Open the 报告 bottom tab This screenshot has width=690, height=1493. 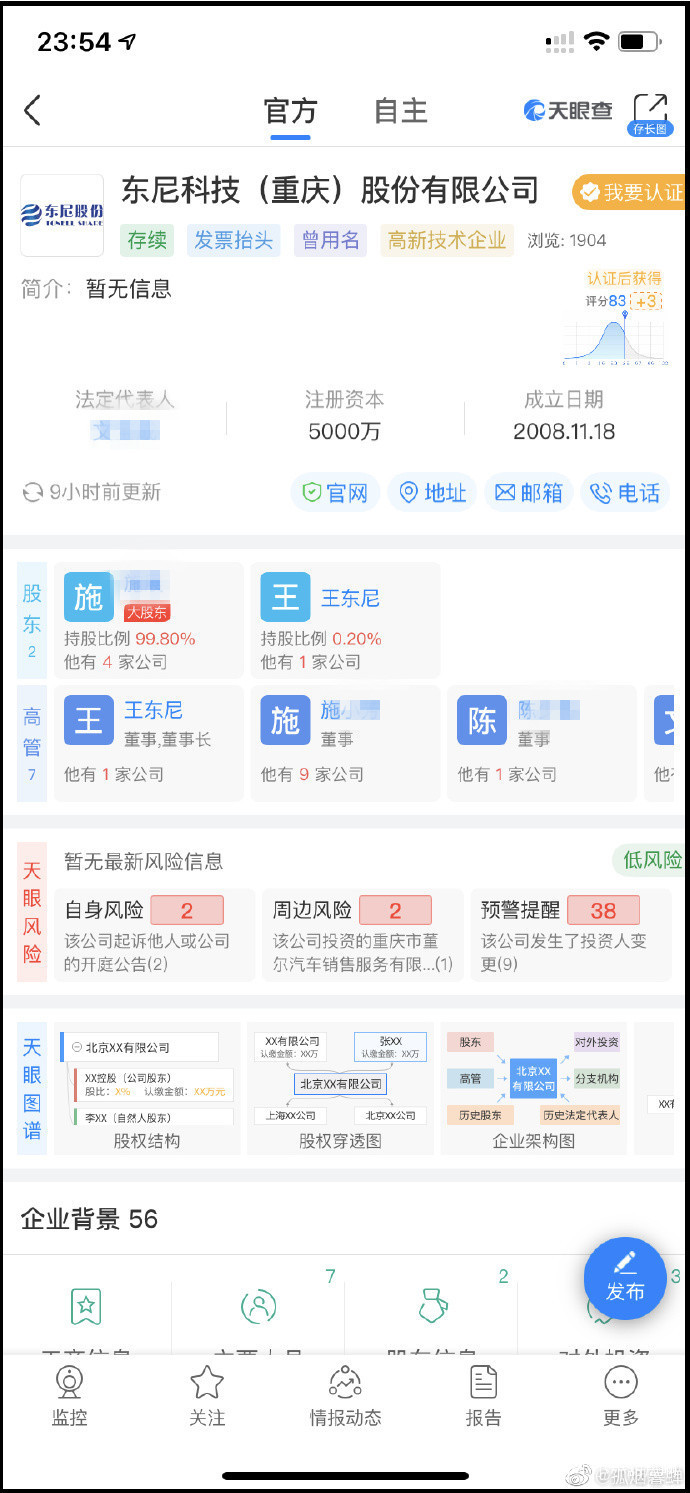pos(483,1396)
